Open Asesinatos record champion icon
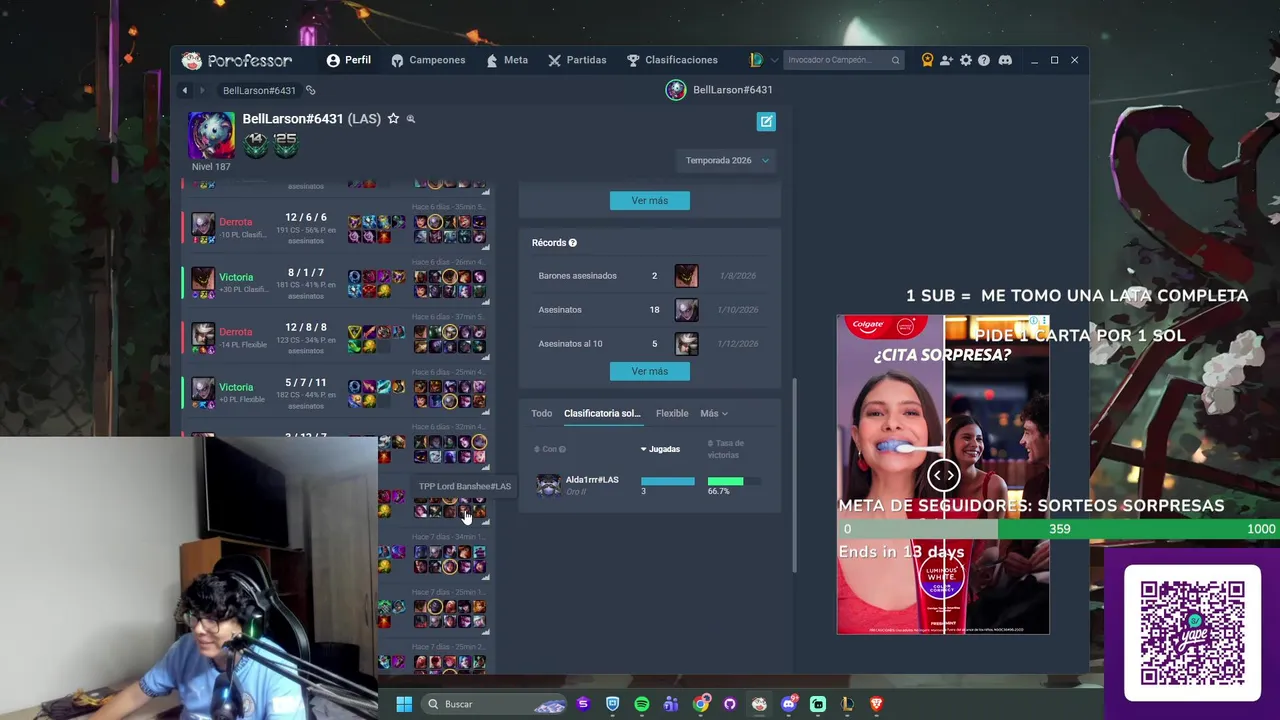This screenshot has height=720, width=1280. (686, 310)
